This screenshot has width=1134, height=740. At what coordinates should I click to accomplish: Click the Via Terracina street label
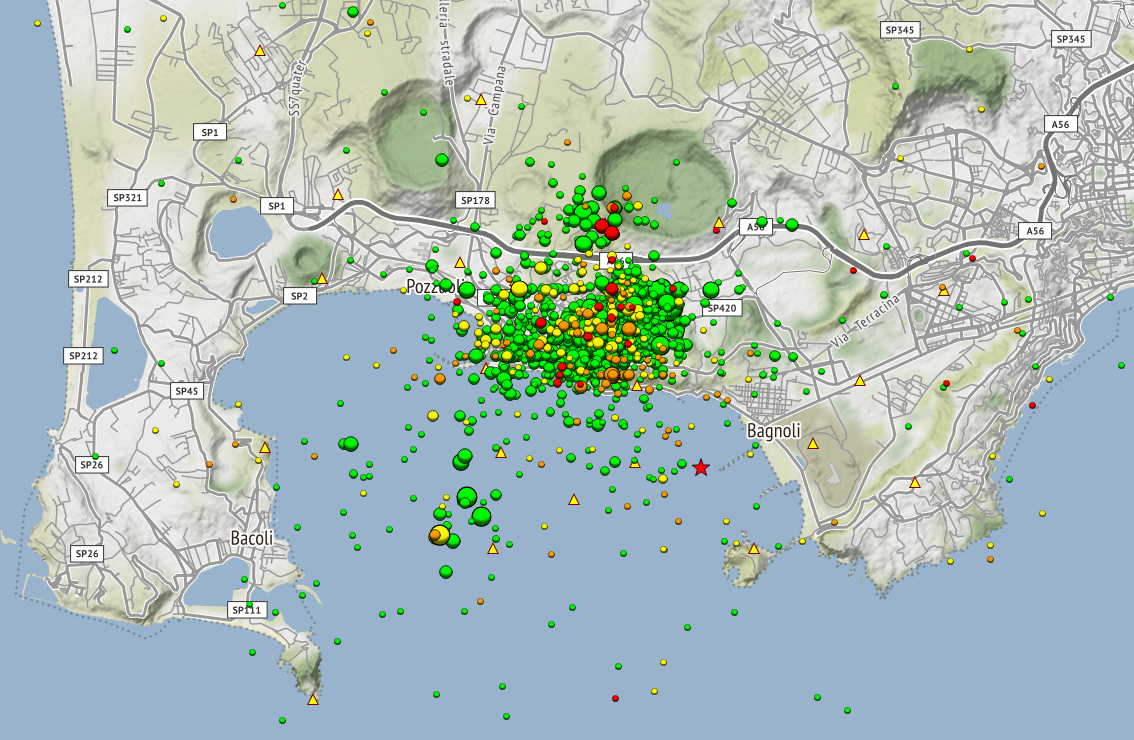866,320
